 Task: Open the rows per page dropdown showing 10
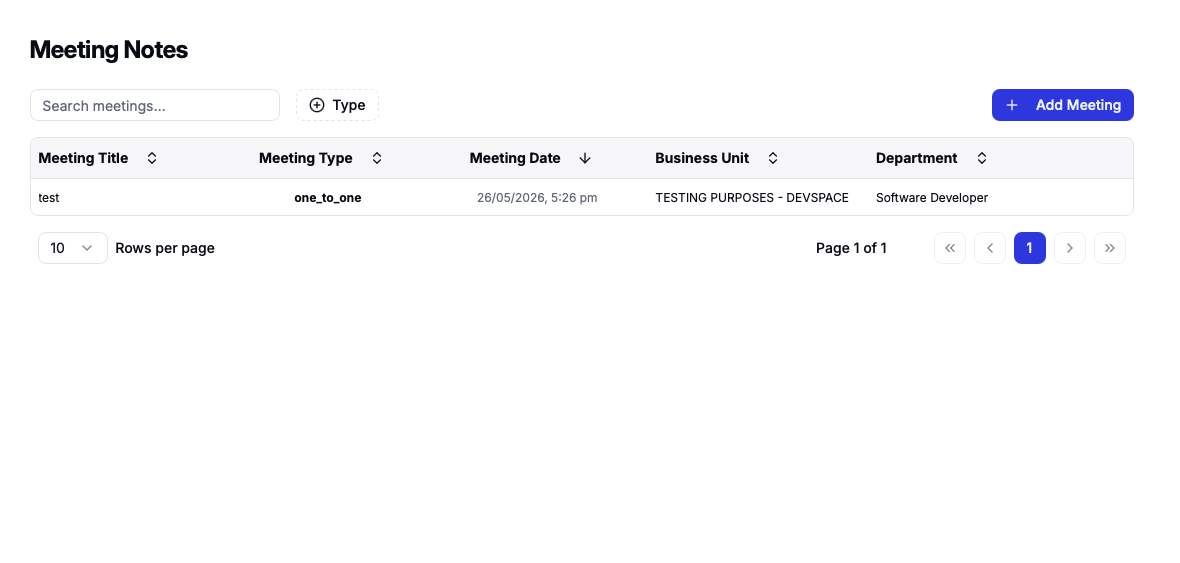click(x=73, y=248)
